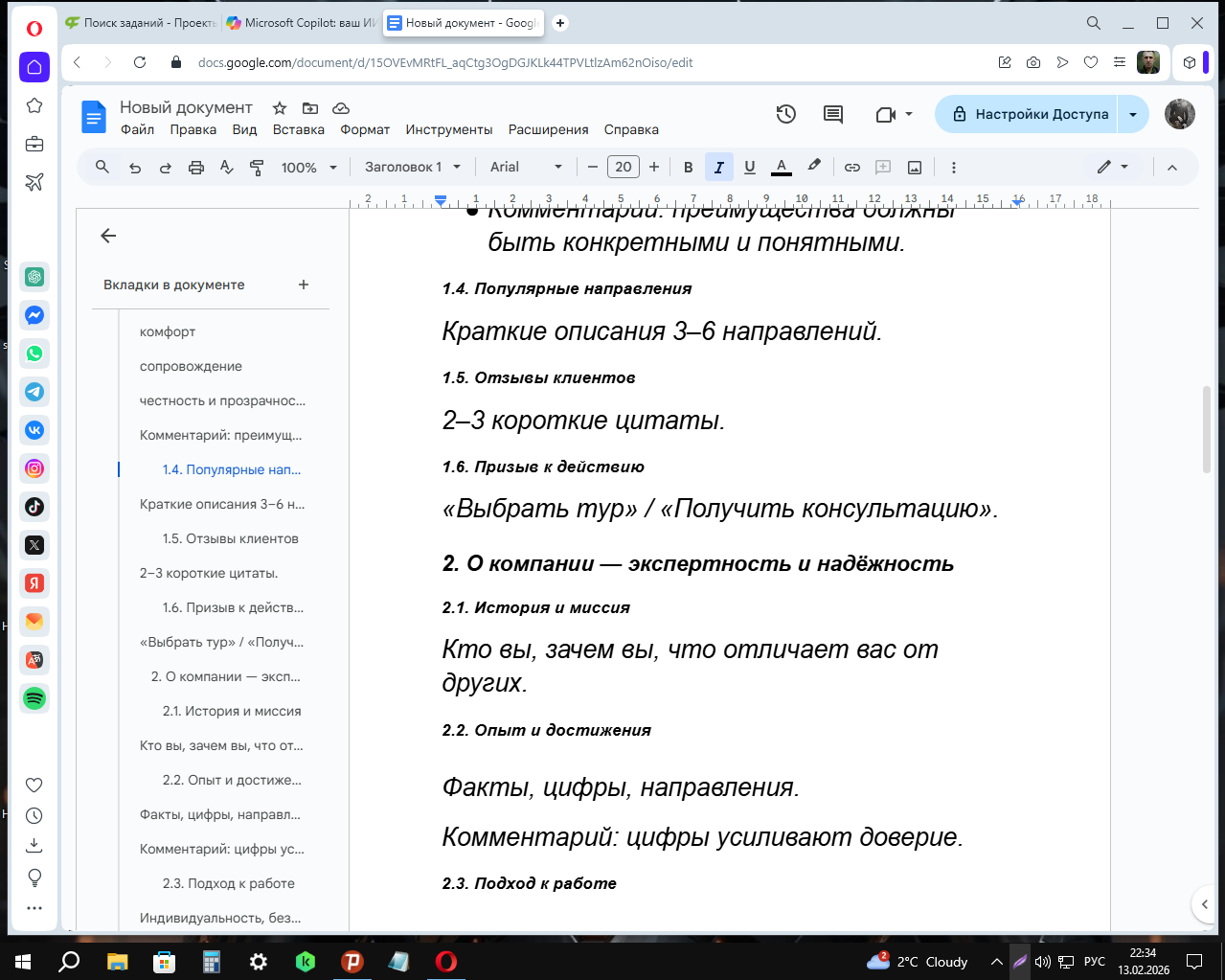The width and height of the screenshot is (1225, 980).
Task: Open version history via the clock icon
Action: click(785, 114)
